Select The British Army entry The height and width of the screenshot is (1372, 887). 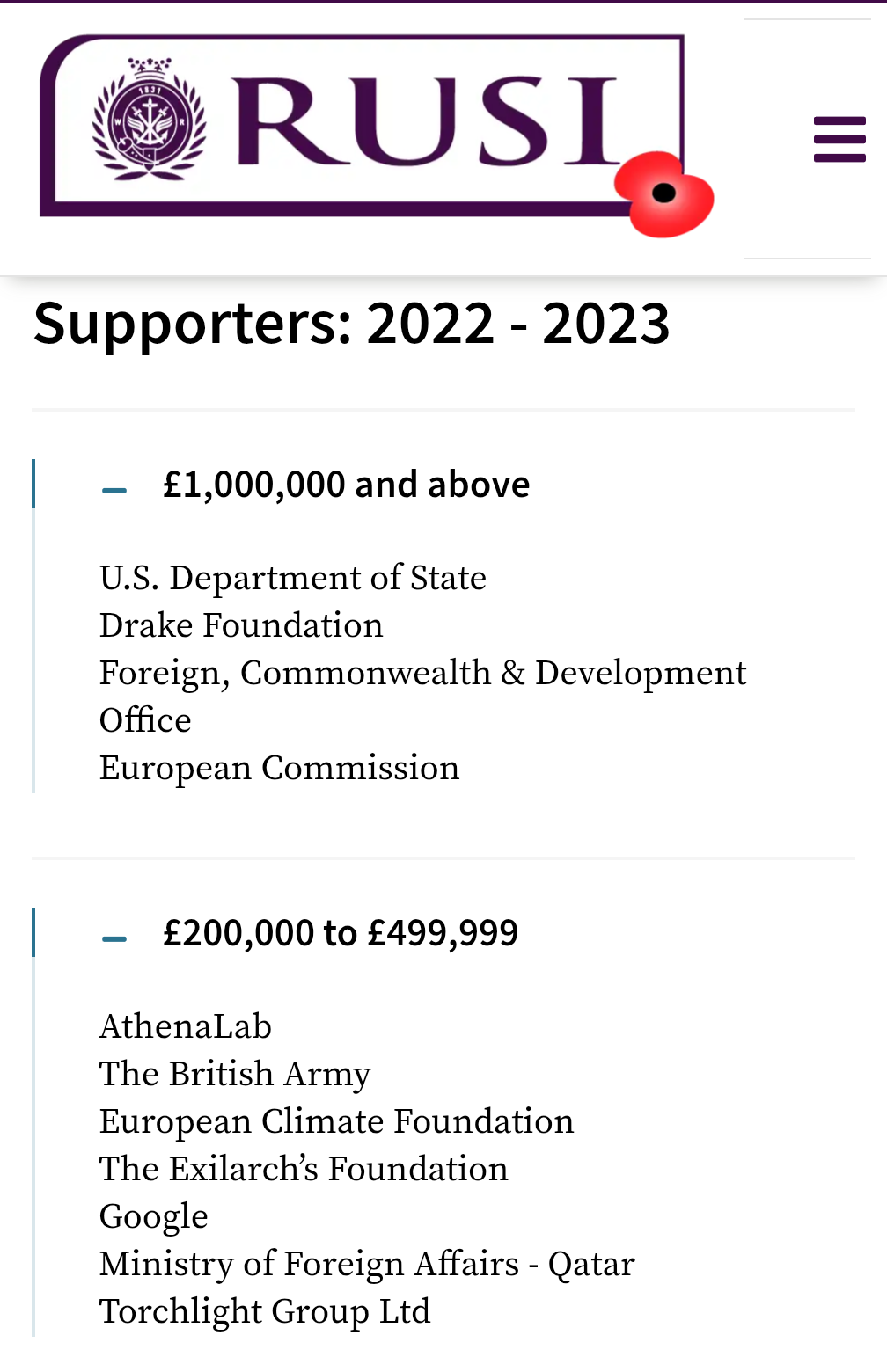pyautogui.click(x=235, y=1074)
